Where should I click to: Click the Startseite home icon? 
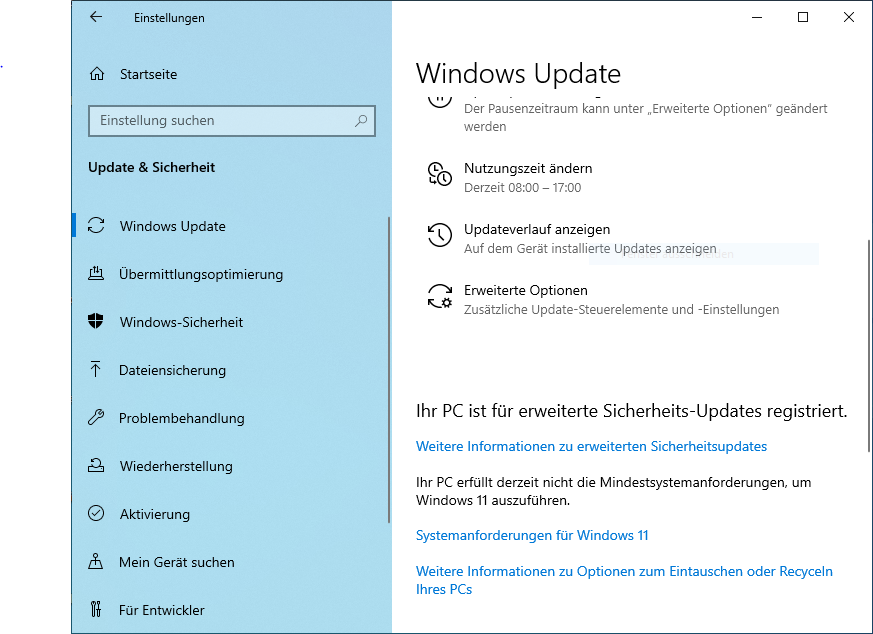point(97,74)
